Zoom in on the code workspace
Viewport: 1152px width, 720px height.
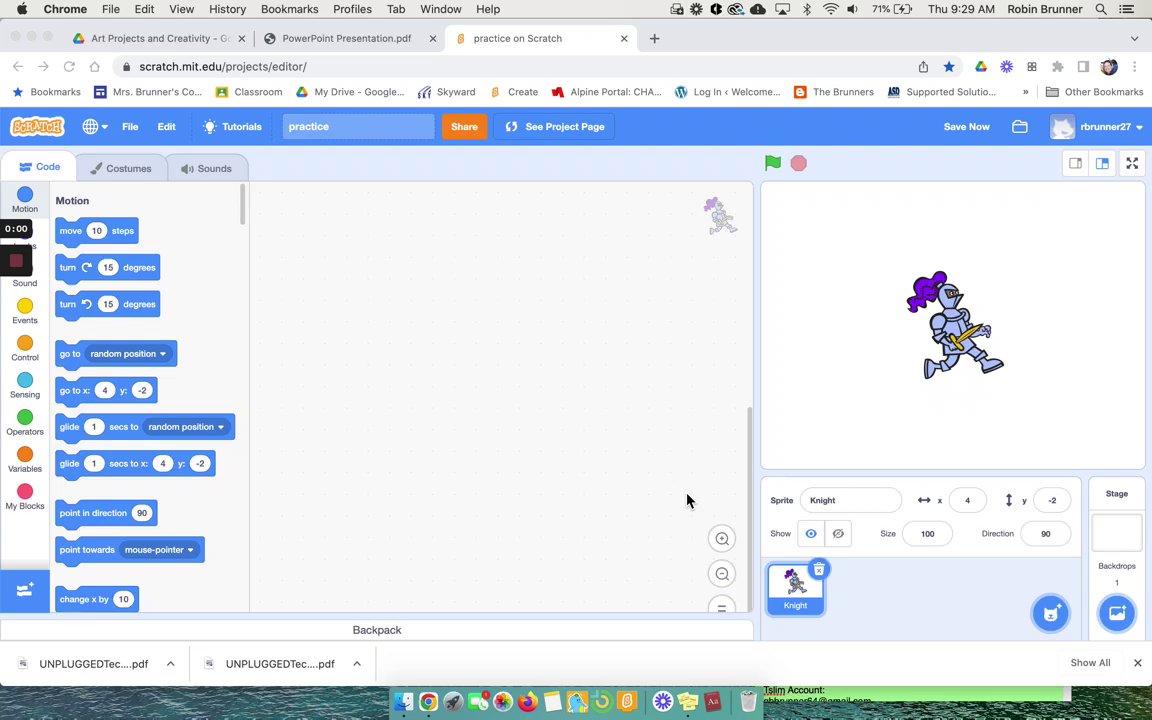coord(722,539)
